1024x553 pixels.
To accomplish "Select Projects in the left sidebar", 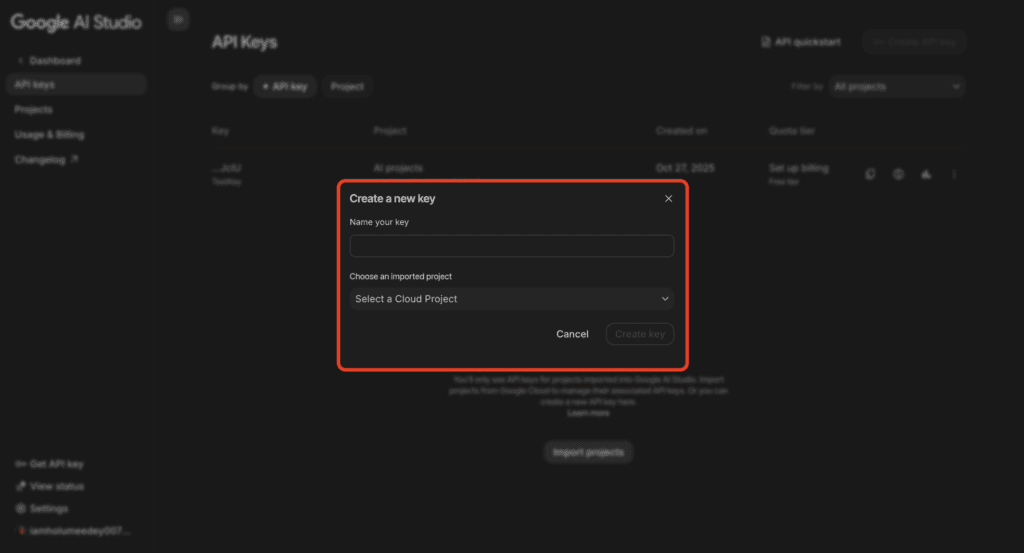I will point(34,110).
